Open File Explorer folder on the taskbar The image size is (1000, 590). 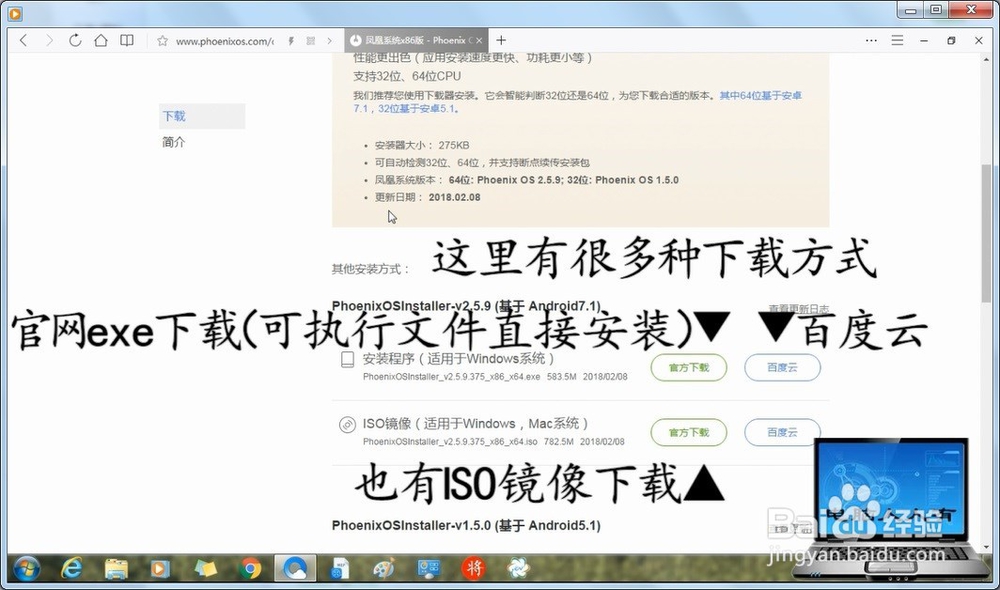tap(116, 568)
